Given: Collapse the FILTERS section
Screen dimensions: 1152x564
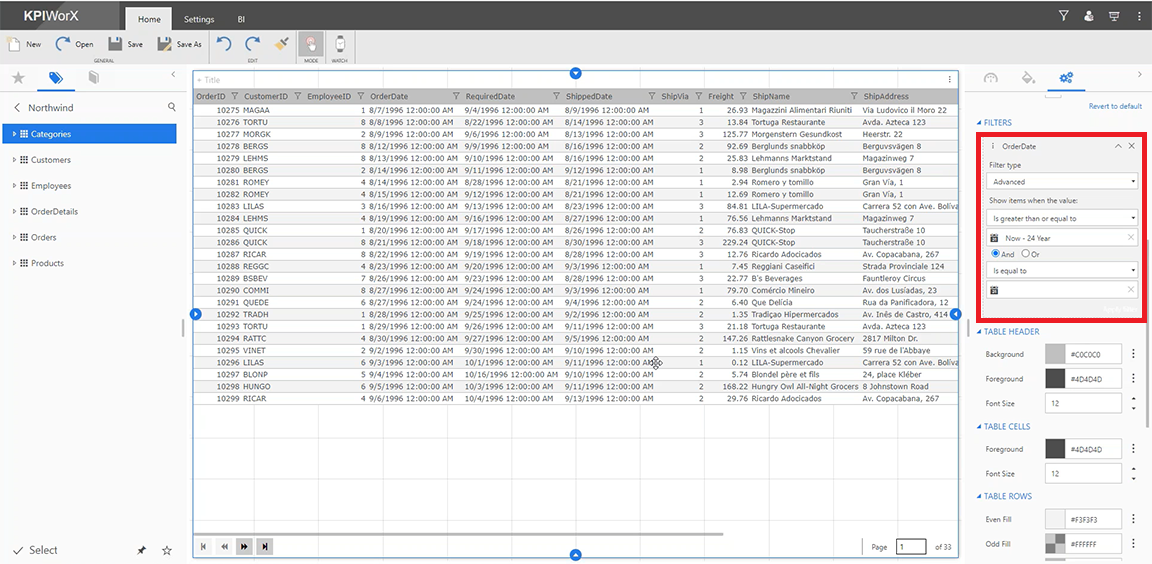Looking at the screenshot, I should [x=979, y=123].
